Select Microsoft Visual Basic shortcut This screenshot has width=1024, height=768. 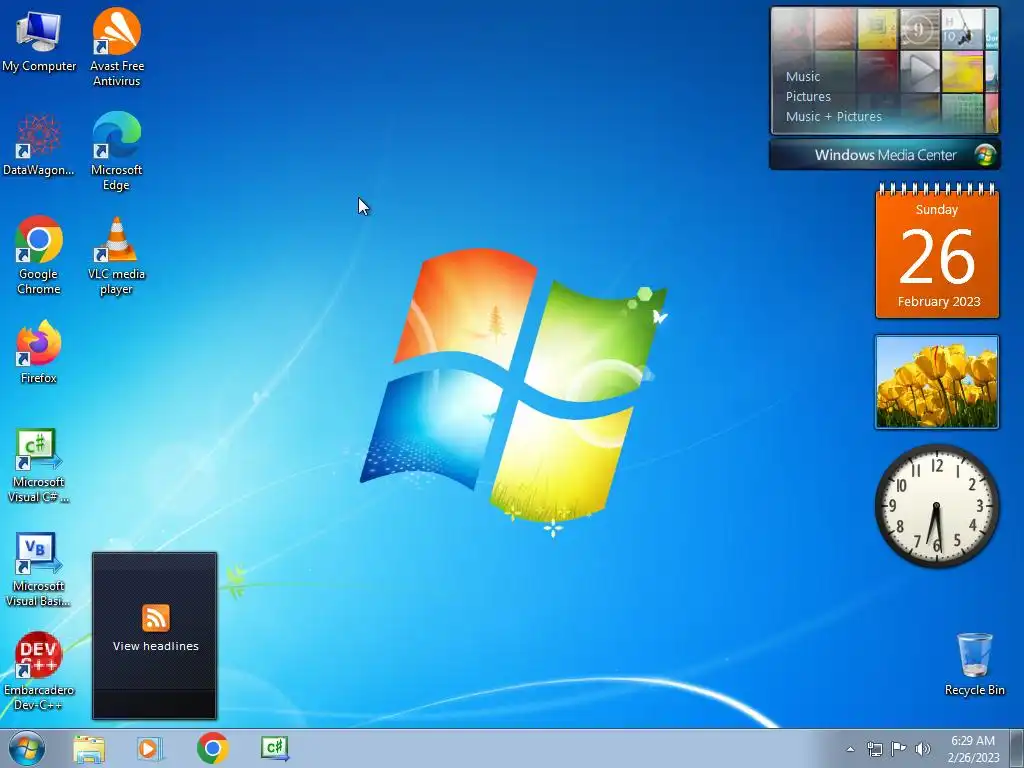pos(39,569)
